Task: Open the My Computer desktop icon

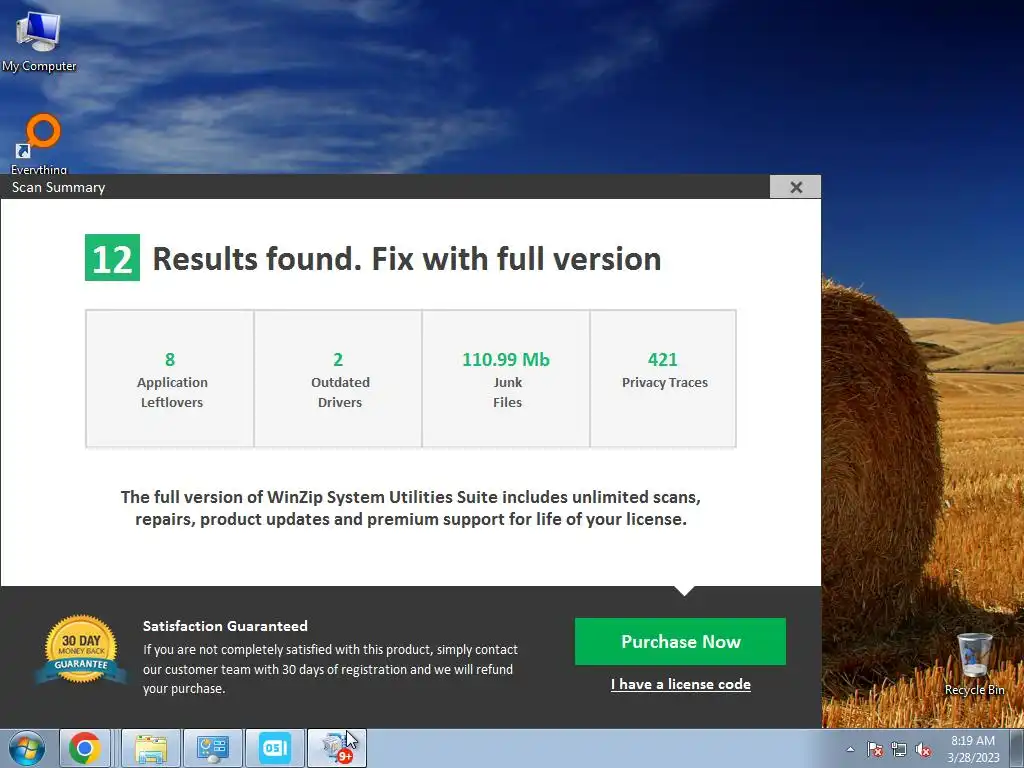Action: coord(39,40)
